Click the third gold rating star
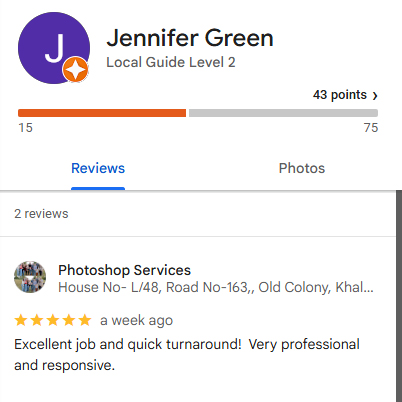Image resolution: width=402 pixels, height=402 pixels. click(53, 320)
